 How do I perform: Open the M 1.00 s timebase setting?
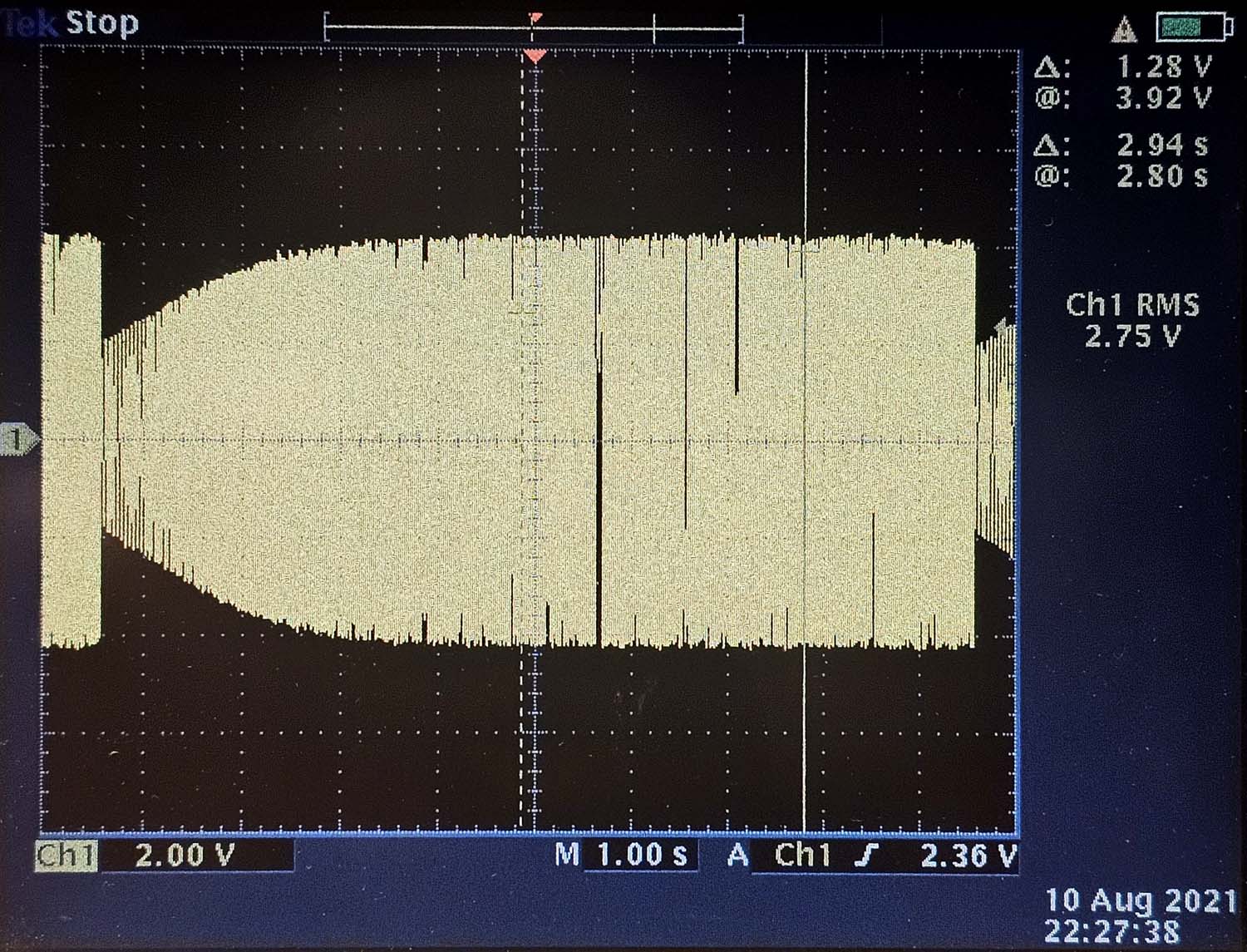(x=623, y=855)
